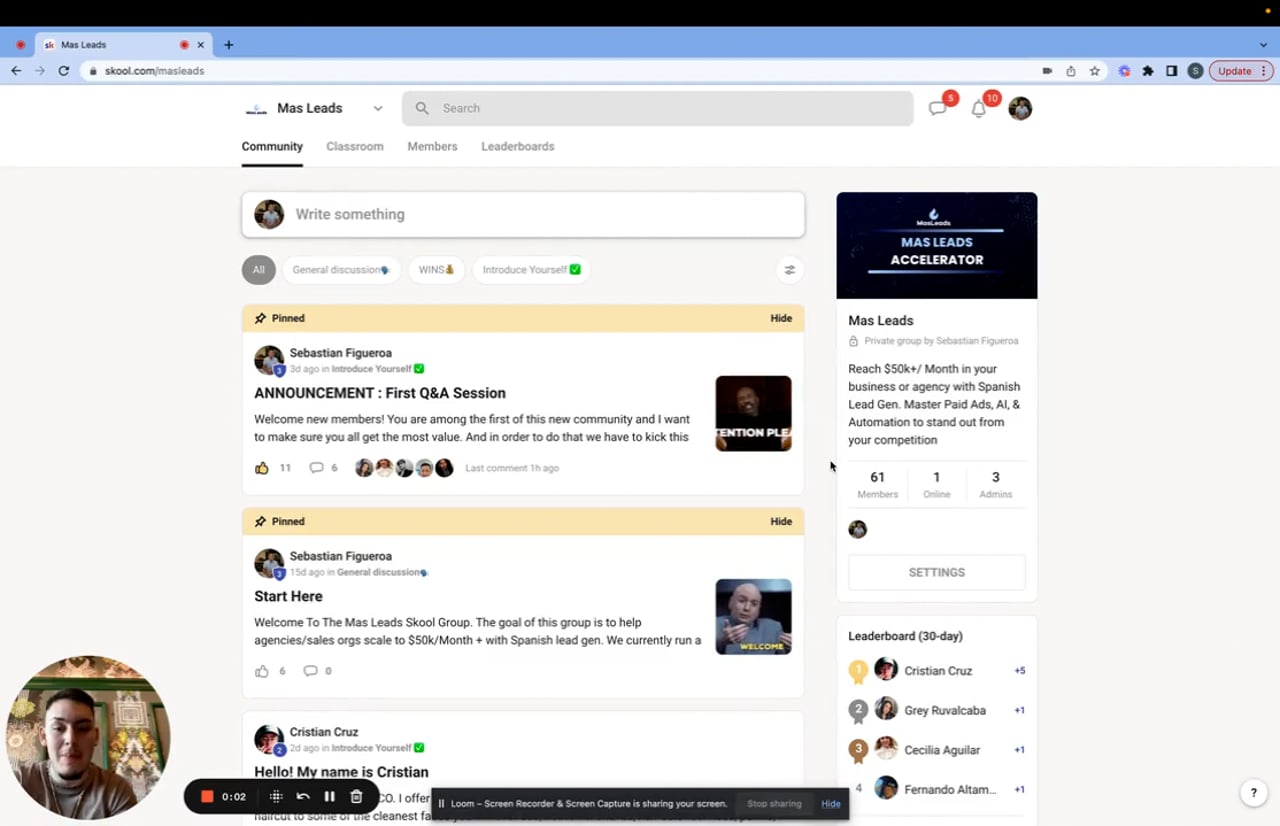1280x826 pixels.
Task: Hide the pinned Q&A announcement post
Action: pos(781,318)
